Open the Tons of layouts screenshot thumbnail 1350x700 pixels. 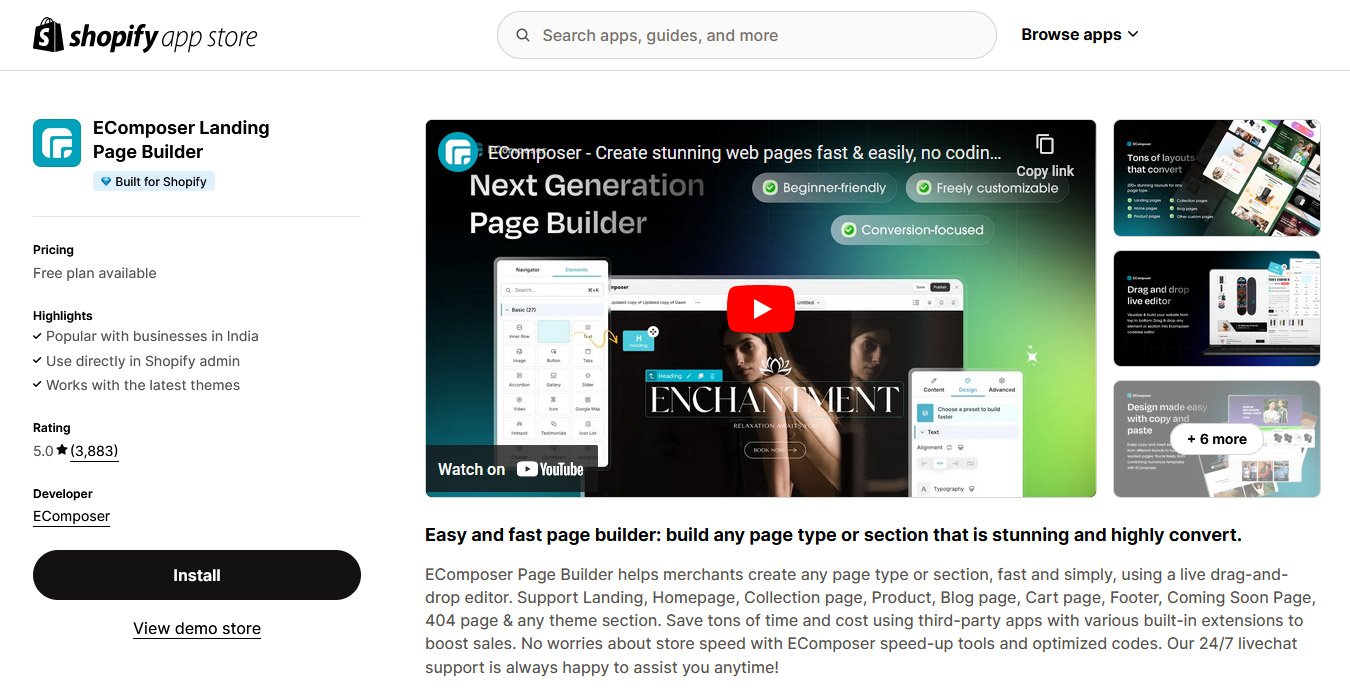tap(1216, 178)
